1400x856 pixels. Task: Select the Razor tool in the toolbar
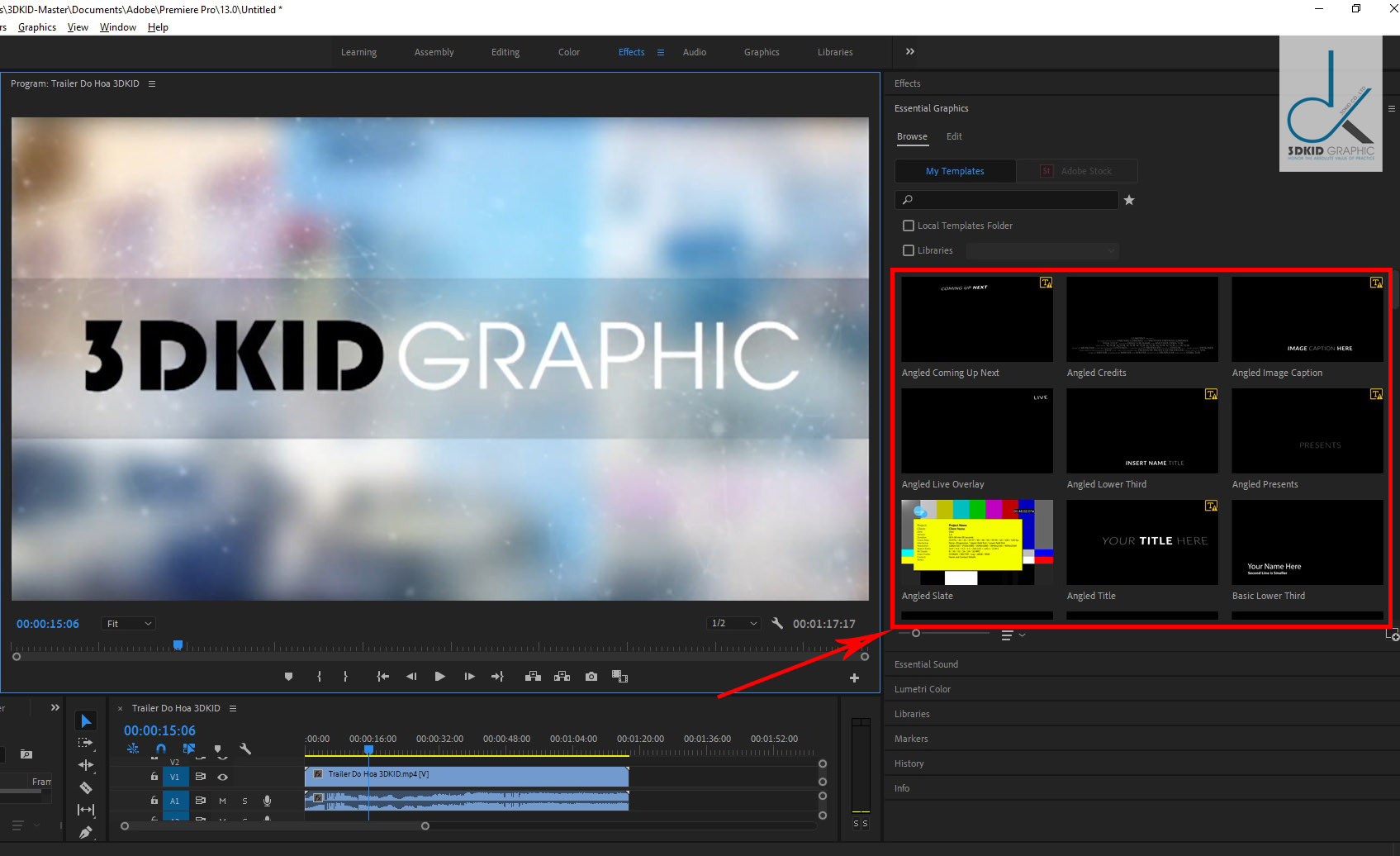85,787
